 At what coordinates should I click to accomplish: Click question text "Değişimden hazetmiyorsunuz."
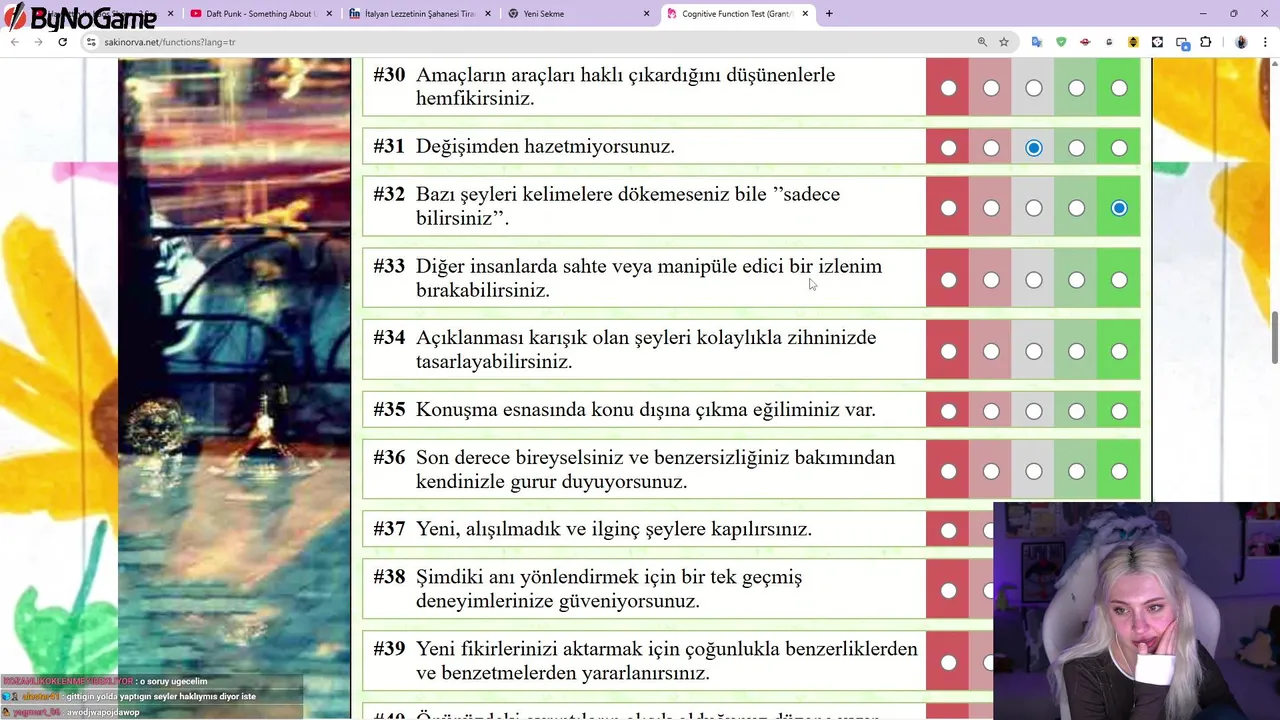tap(545, 147)
